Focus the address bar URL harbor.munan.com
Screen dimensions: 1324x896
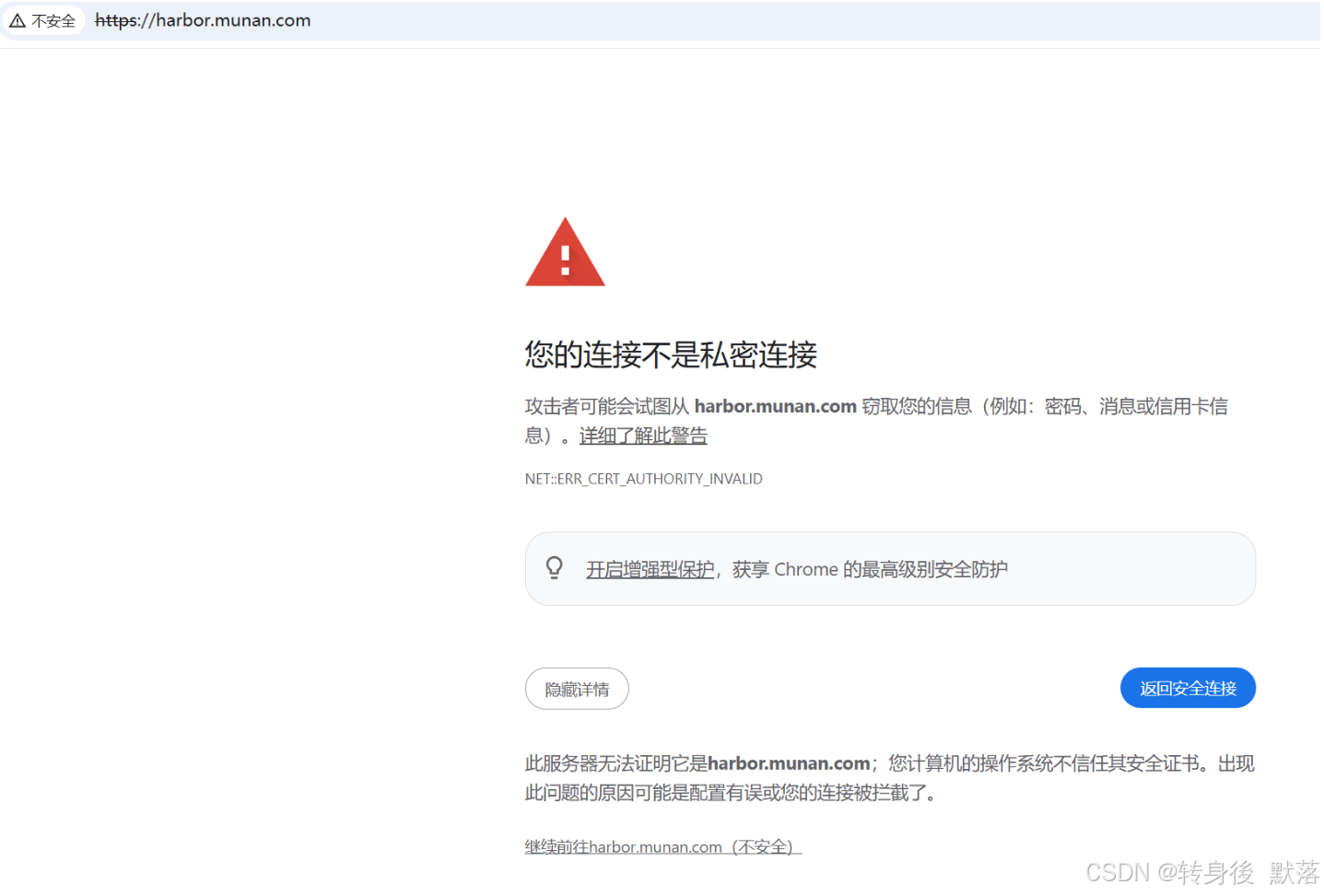tap(203, 20)
